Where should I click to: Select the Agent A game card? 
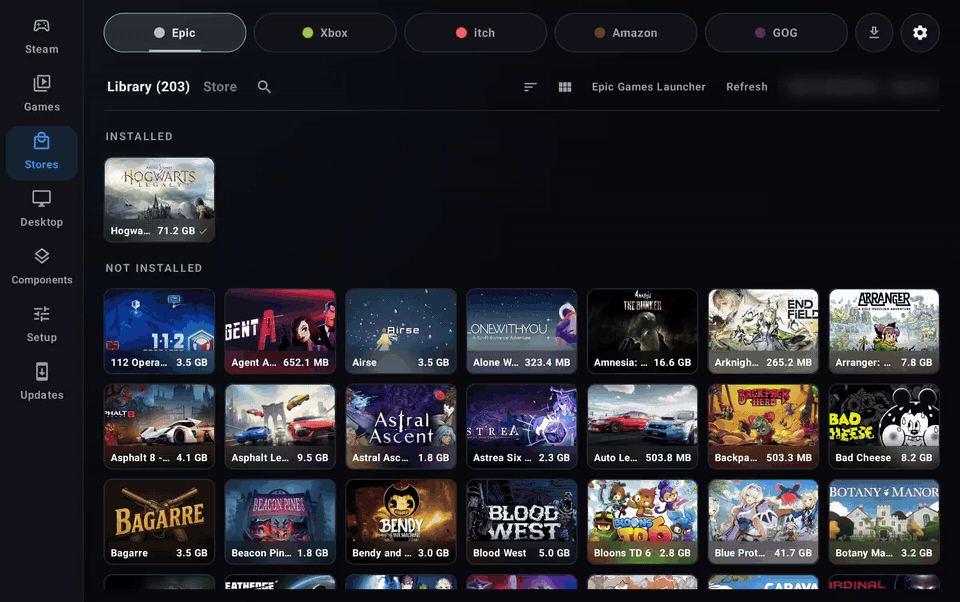point(280,331)
